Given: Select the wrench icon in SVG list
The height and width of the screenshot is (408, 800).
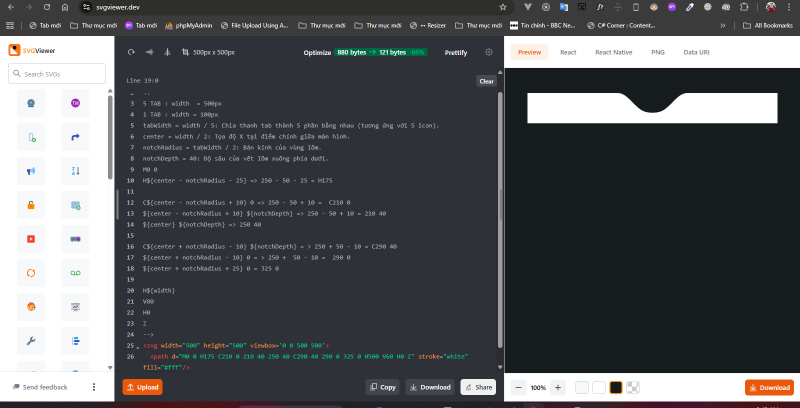Looking at the screenshot, I should pos(31,341).
